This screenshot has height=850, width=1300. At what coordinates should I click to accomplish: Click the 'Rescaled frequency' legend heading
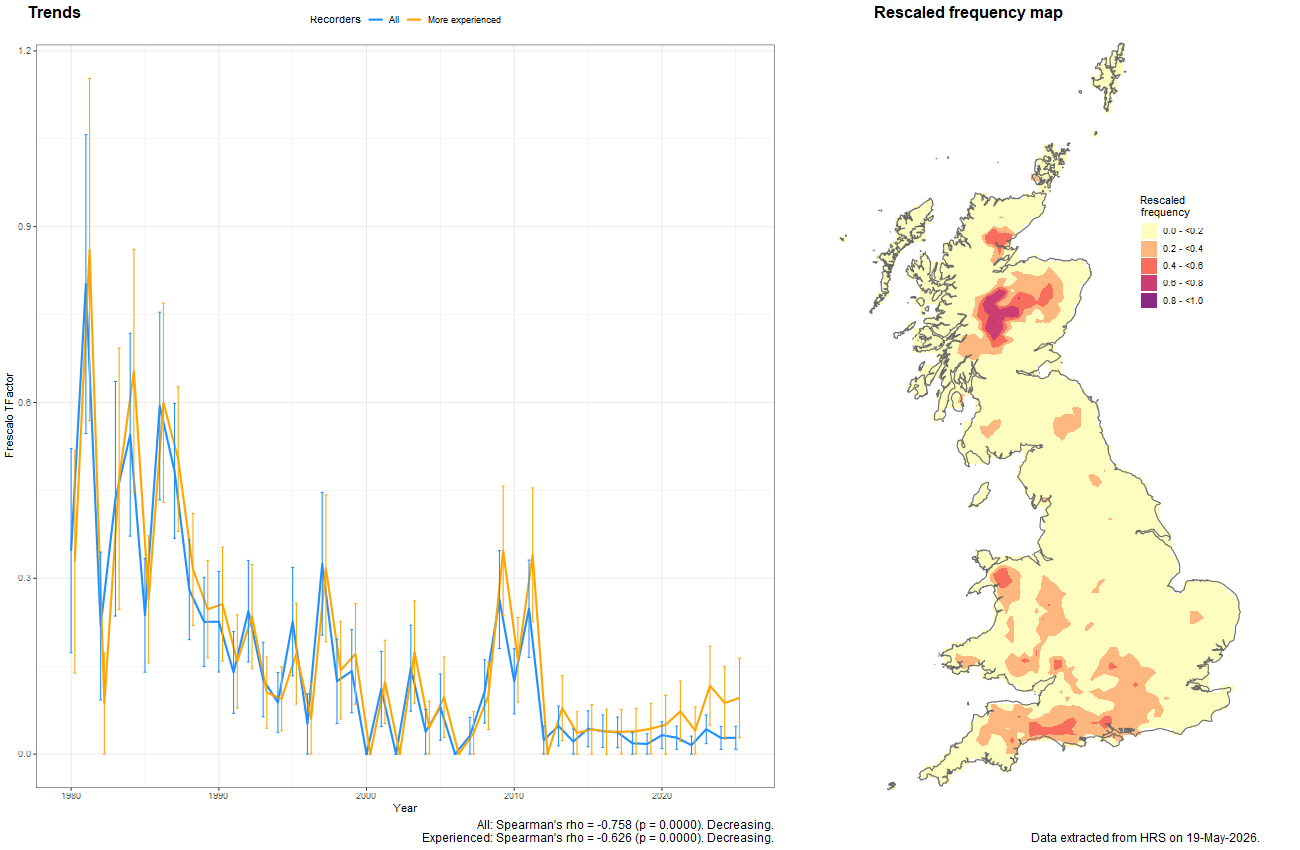(x=1165, y=206)
